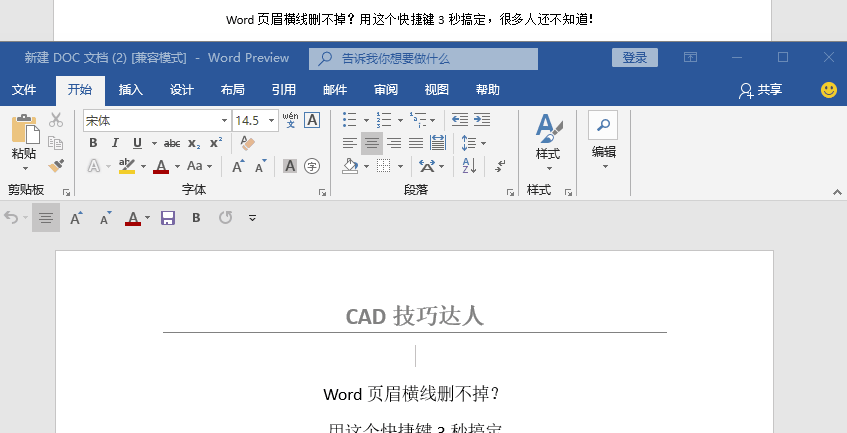Image resolution: width=847 pixels, height=433 pixels.
Task: Click the Asian layout character scaling icon
Action: 427,166
